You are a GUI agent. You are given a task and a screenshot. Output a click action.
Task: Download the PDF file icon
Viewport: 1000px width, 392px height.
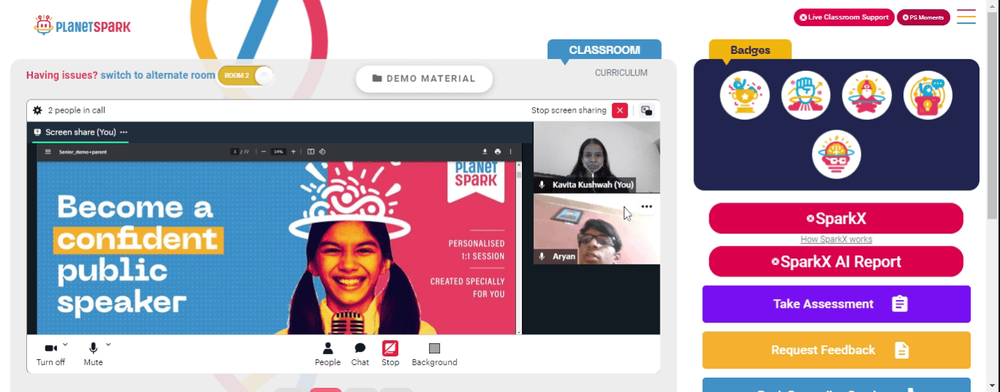point(485,152)
